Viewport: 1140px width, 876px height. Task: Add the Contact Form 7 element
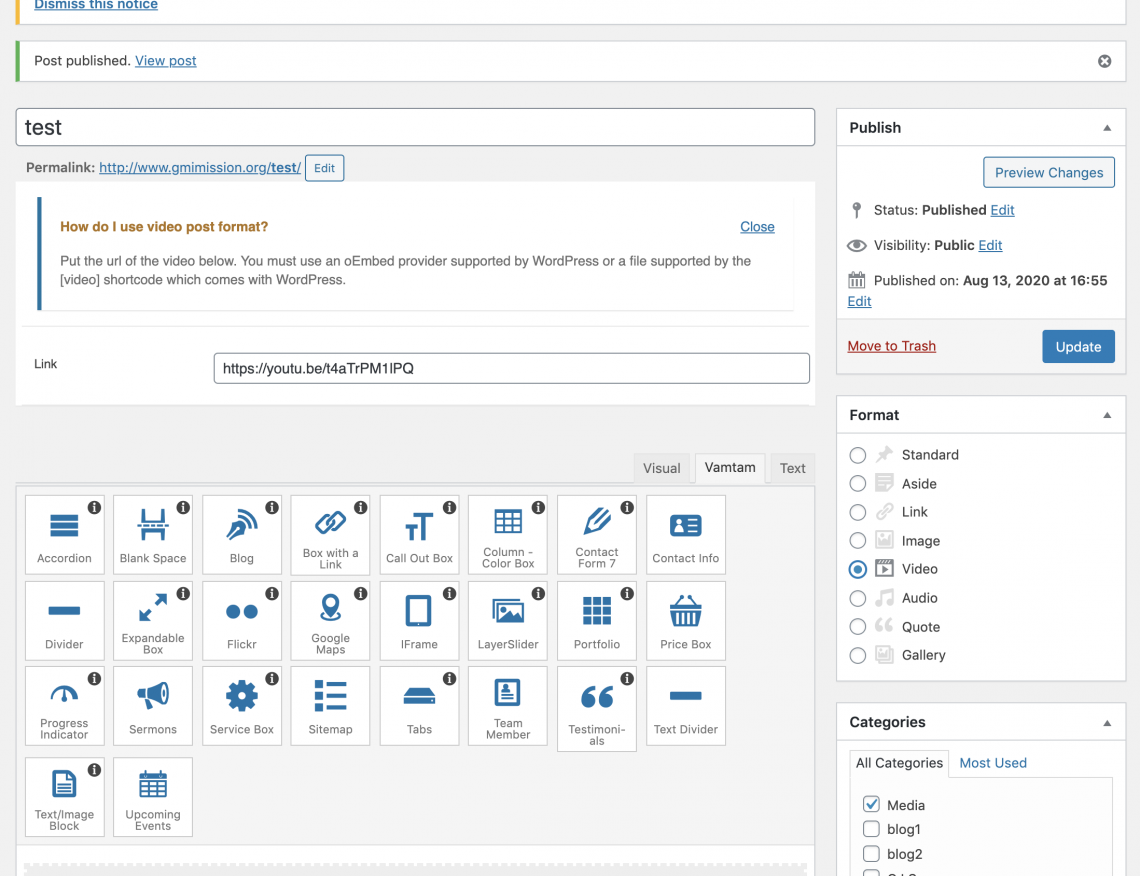597,534
